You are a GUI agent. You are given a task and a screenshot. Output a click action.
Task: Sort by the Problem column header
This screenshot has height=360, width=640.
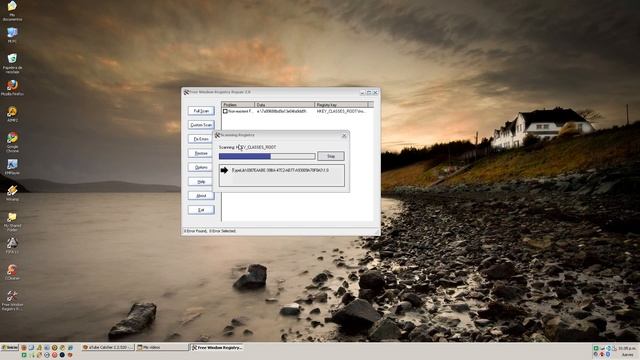[x=238, y=105]
